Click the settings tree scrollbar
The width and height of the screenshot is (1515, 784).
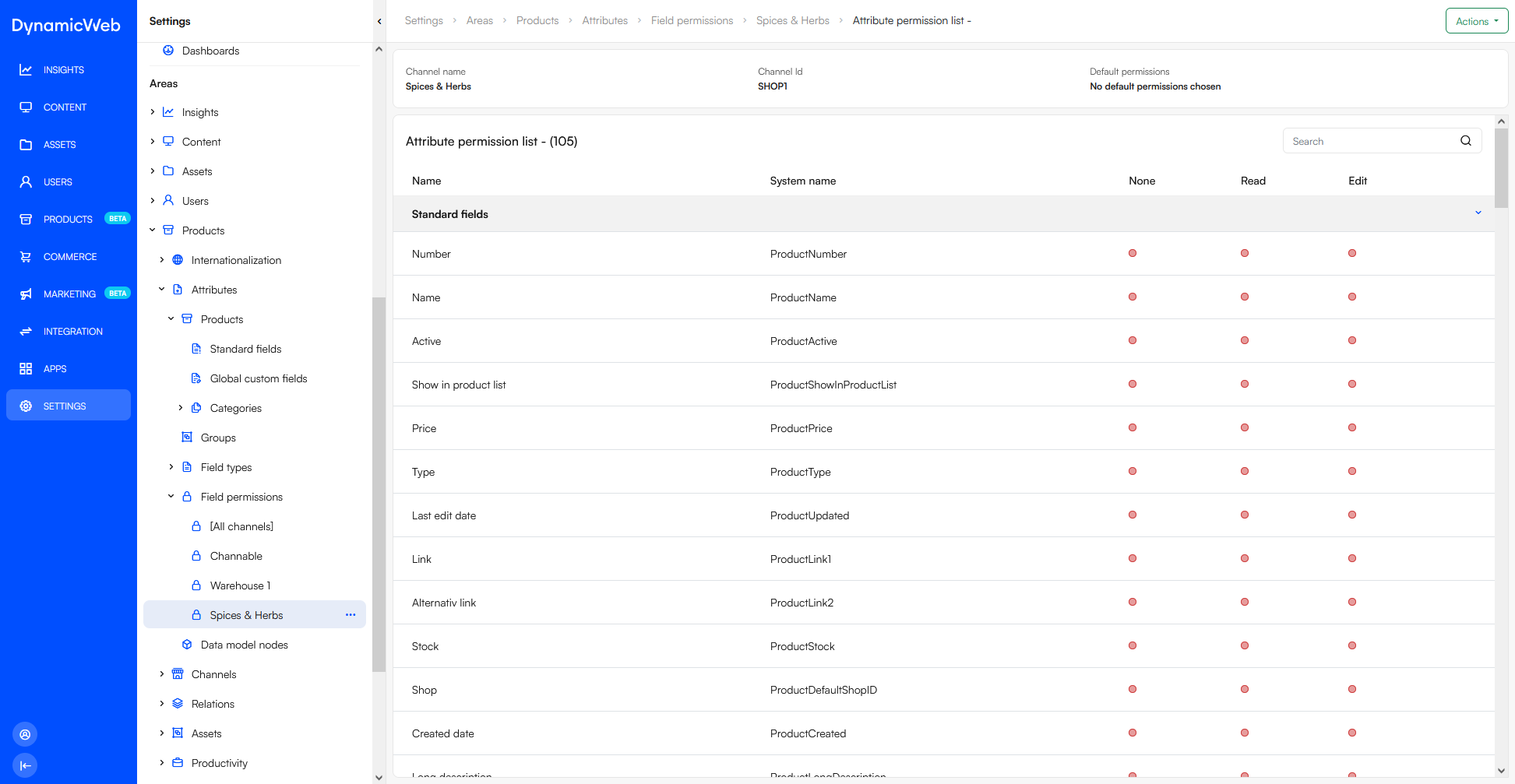(x=379, y=484)
